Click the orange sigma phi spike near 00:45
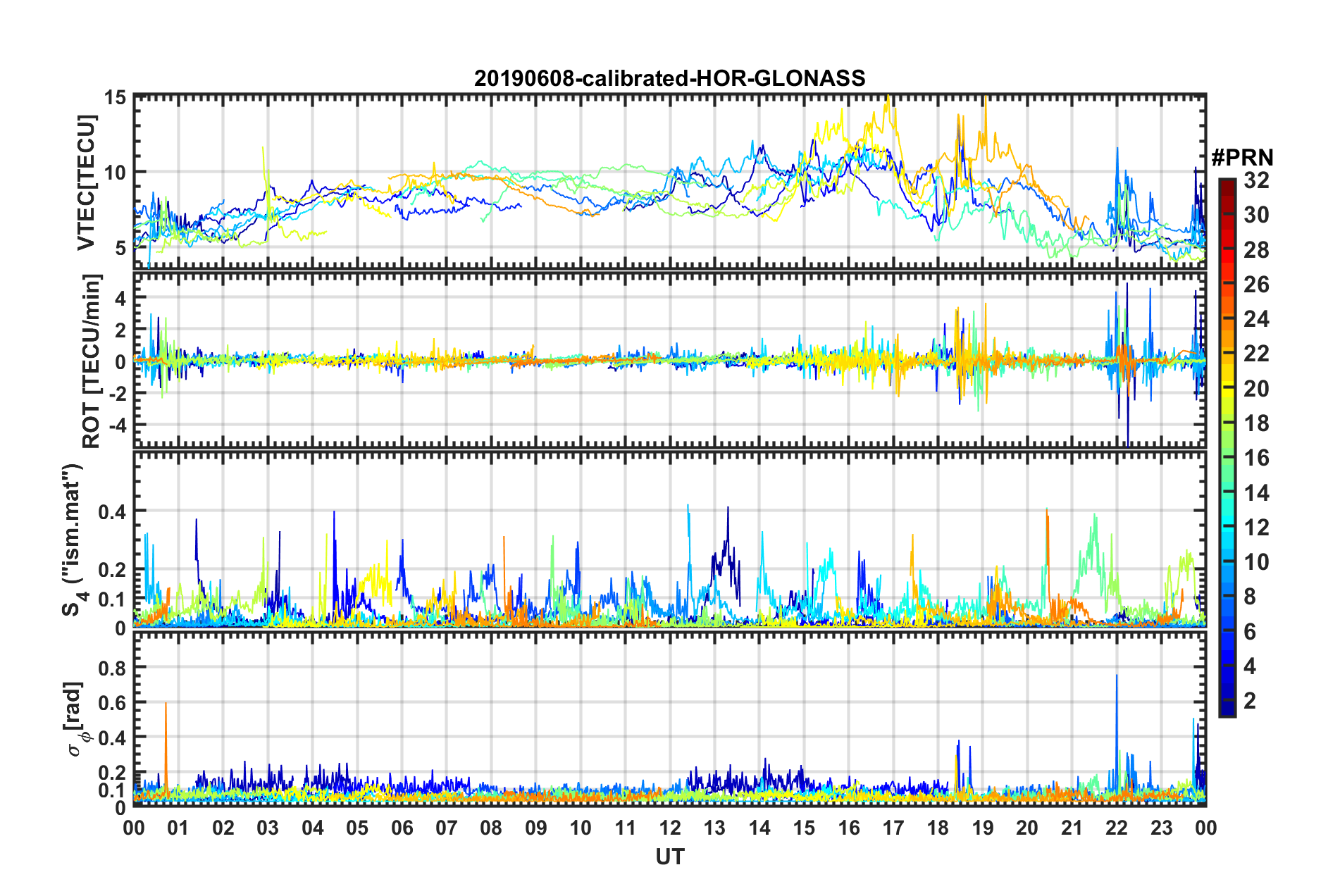The image size is (1340, 896). coord(166,747)
